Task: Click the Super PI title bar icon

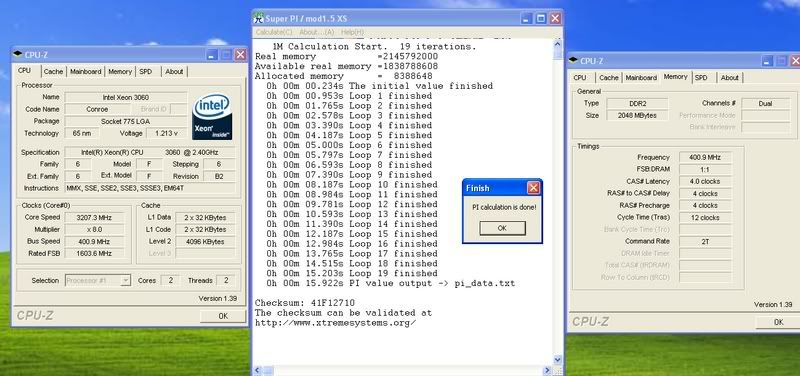Action: pyautogui.click(x=259, y=18)
